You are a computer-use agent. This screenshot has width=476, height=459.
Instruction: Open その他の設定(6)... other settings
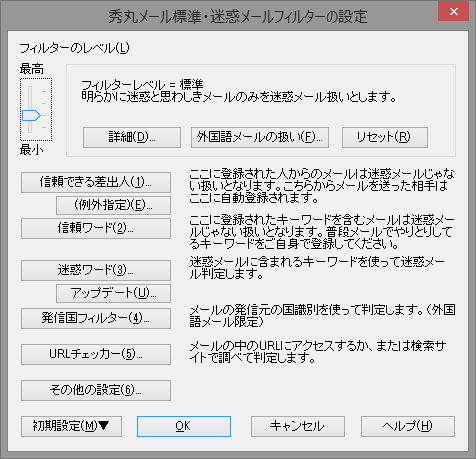96,390
